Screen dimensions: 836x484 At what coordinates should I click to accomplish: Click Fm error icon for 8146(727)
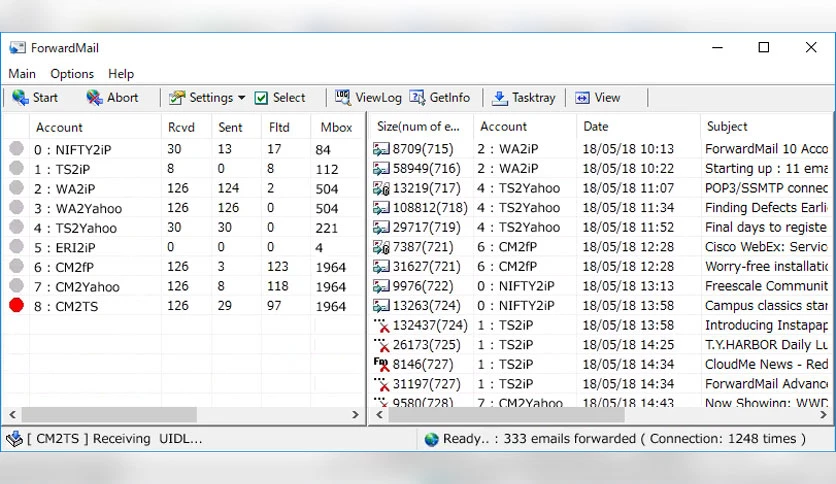coord(381,364)
